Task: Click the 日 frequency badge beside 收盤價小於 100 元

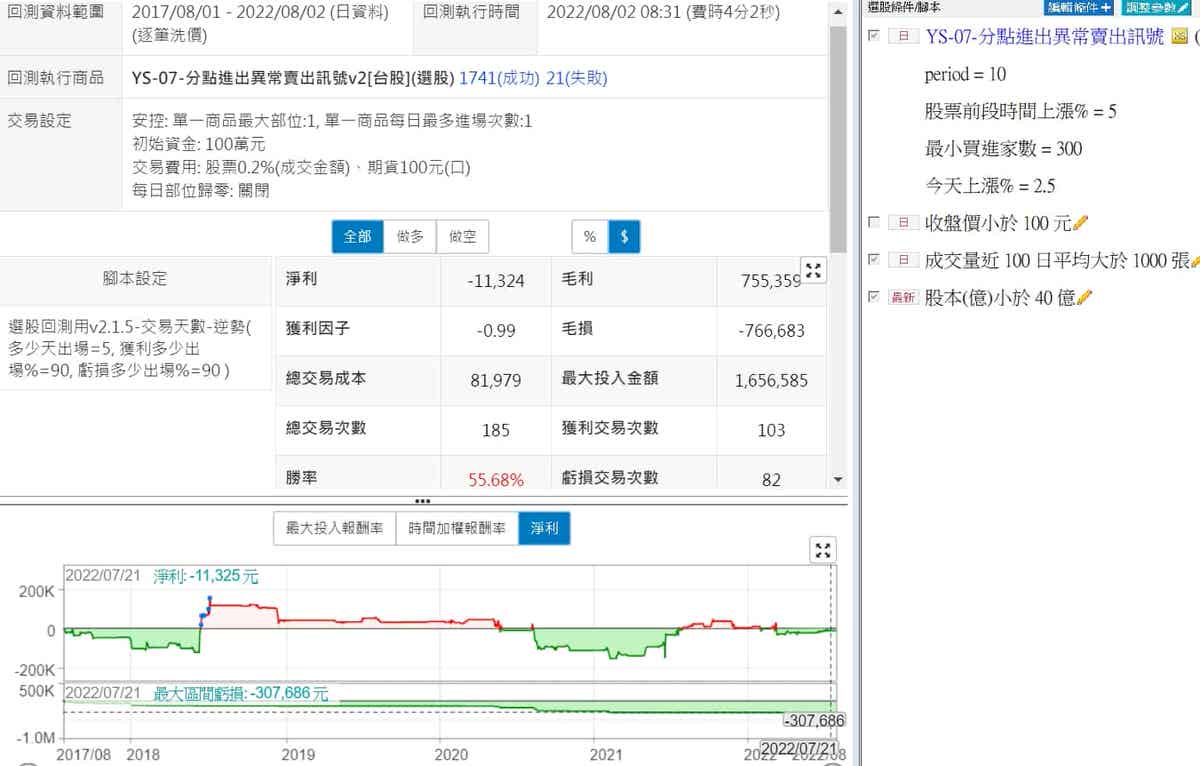Action: tap(903, 222)
